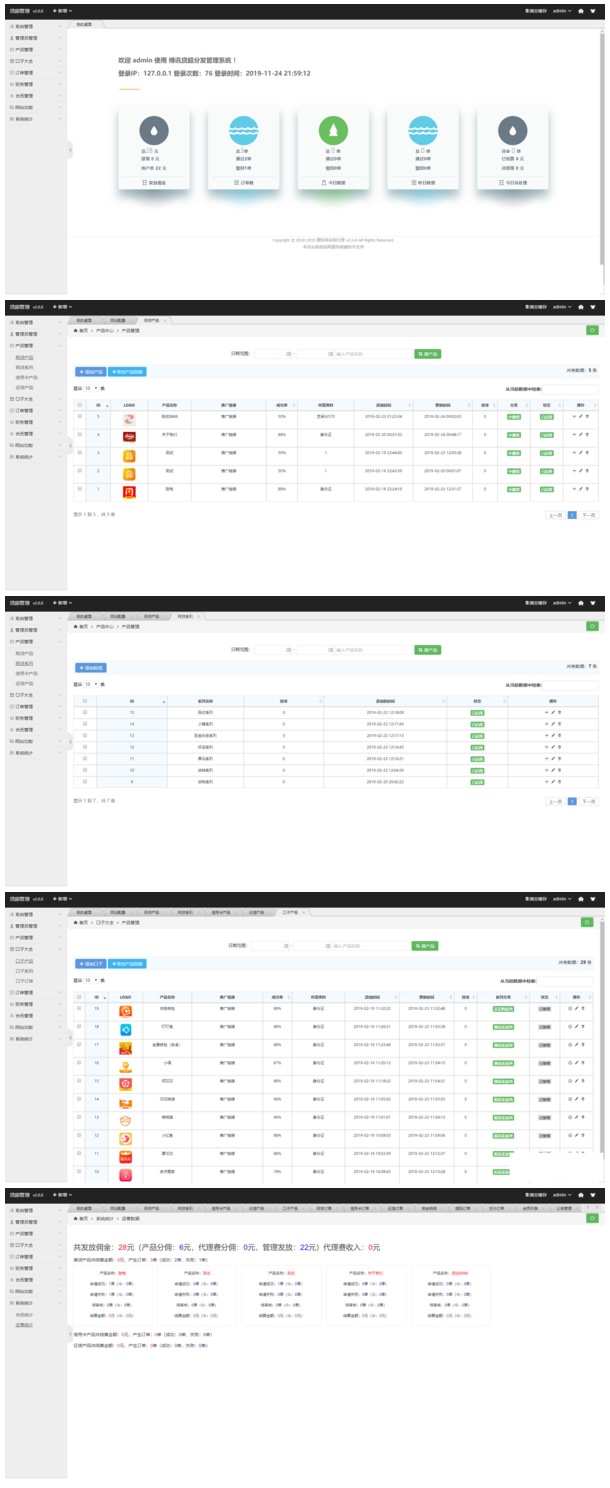Click the product name search field on the 网贷产品 page
Viewport: 610px width, 1488px height.
point(370,353)
